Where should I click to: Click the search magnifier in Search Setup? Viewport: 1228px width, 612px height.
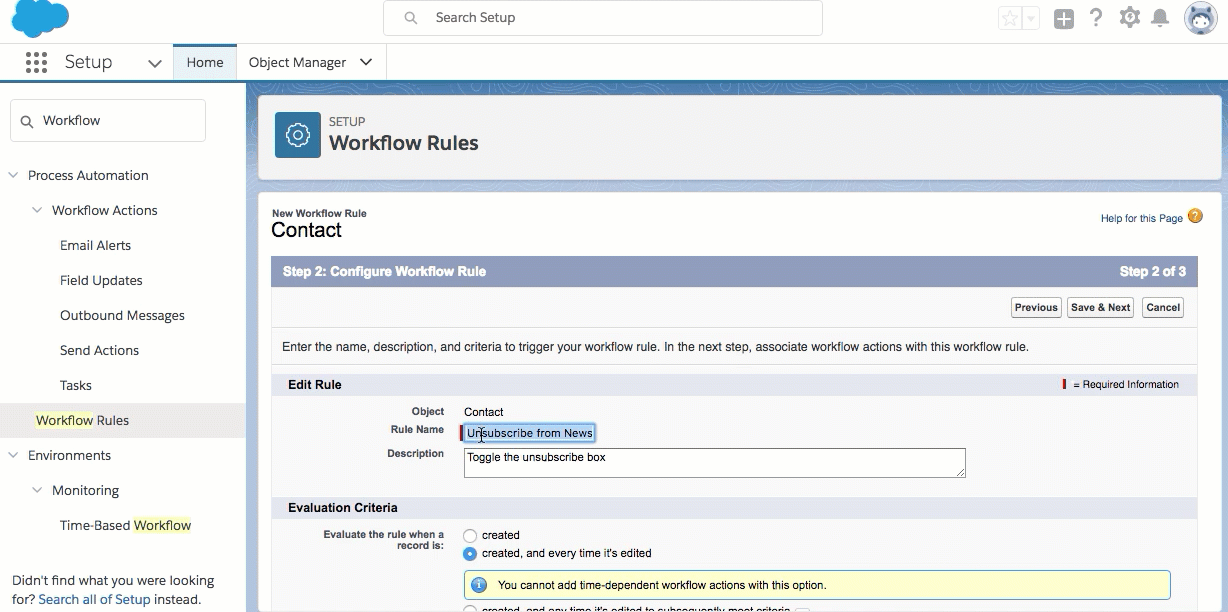(410, 18)
